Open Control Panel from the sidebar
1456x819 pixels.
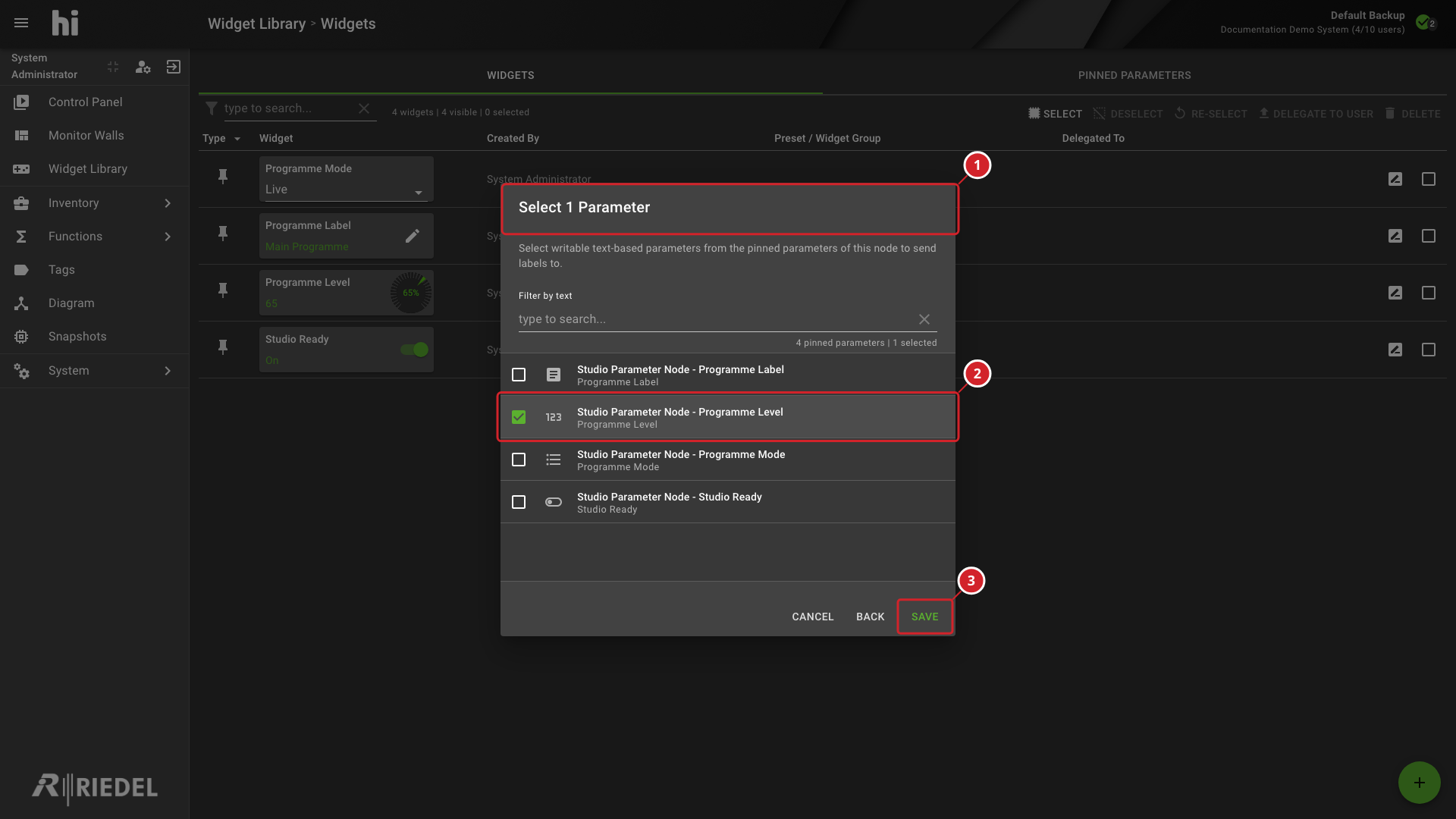point(95,102)
